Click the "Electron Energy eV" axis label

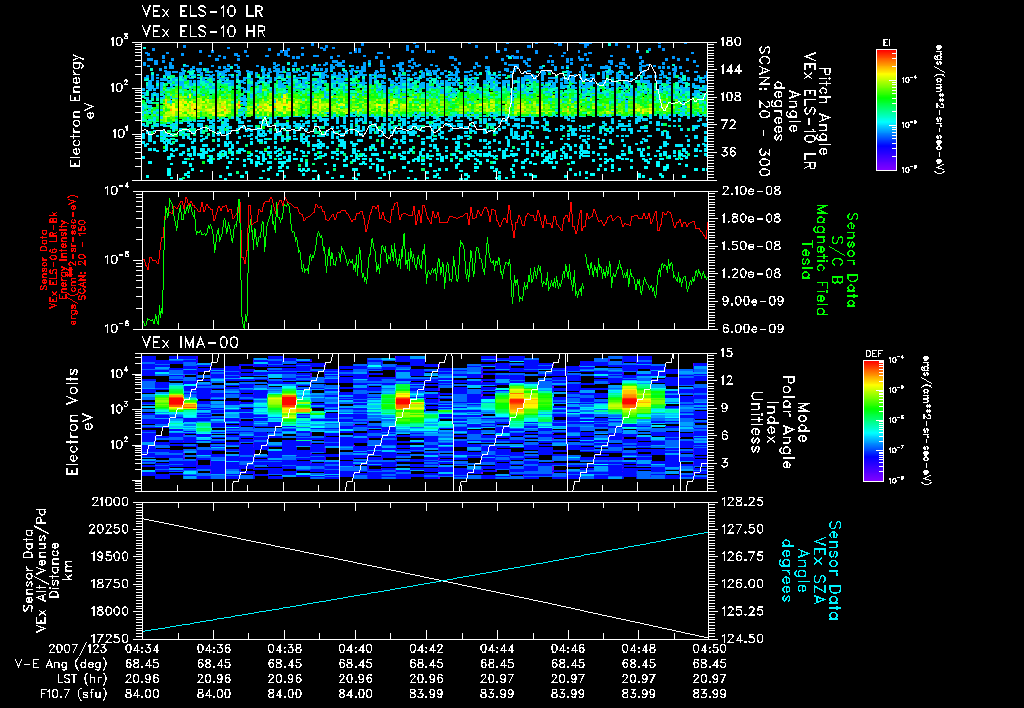pos(82,111)
